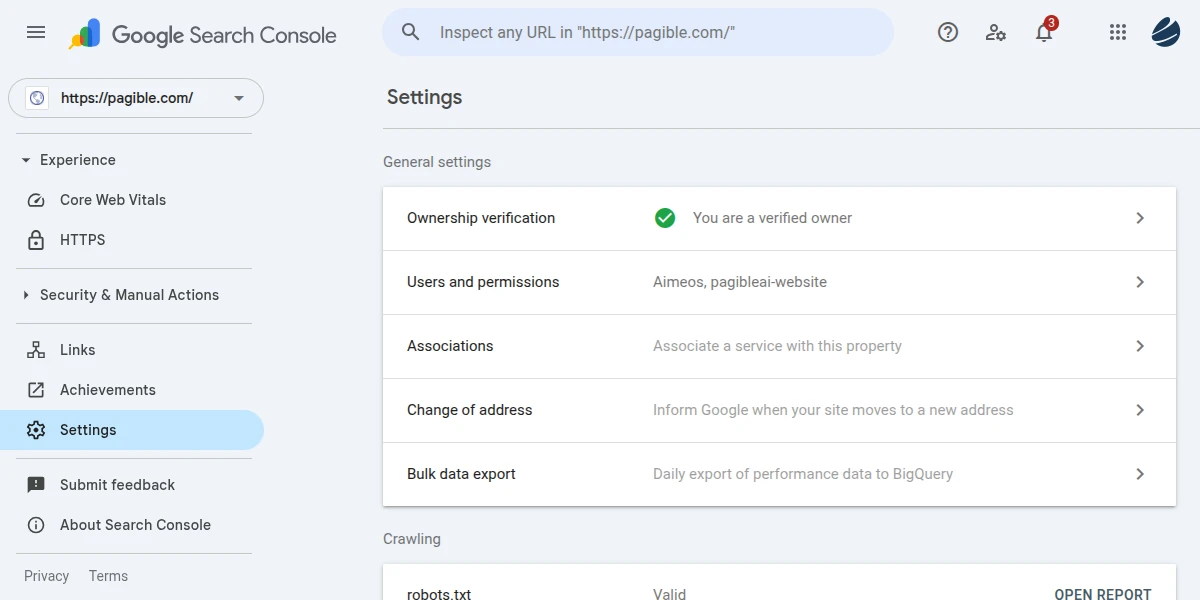Go to the HTTPS report
The width and height of the screenshot is (1200, 600).
pos(82,240)
